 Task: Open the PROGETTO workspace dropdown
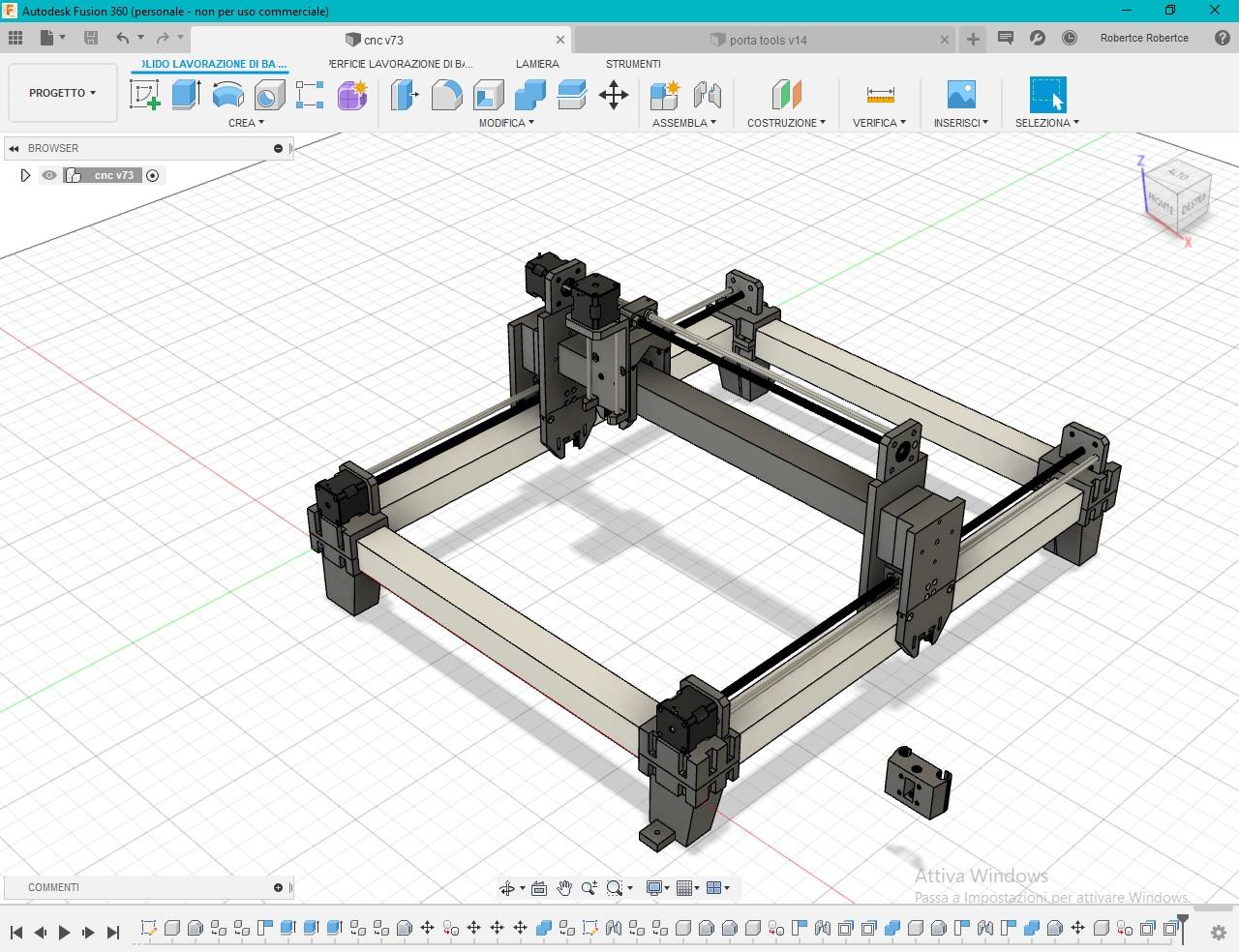tap(62, 93)
